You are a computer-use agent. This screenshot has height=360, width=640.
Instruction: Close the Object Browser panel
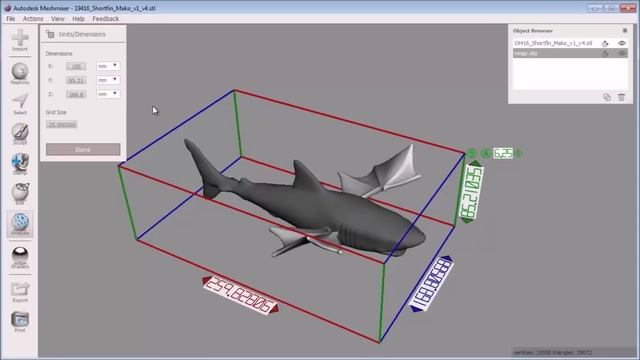[x=624, y=31]
